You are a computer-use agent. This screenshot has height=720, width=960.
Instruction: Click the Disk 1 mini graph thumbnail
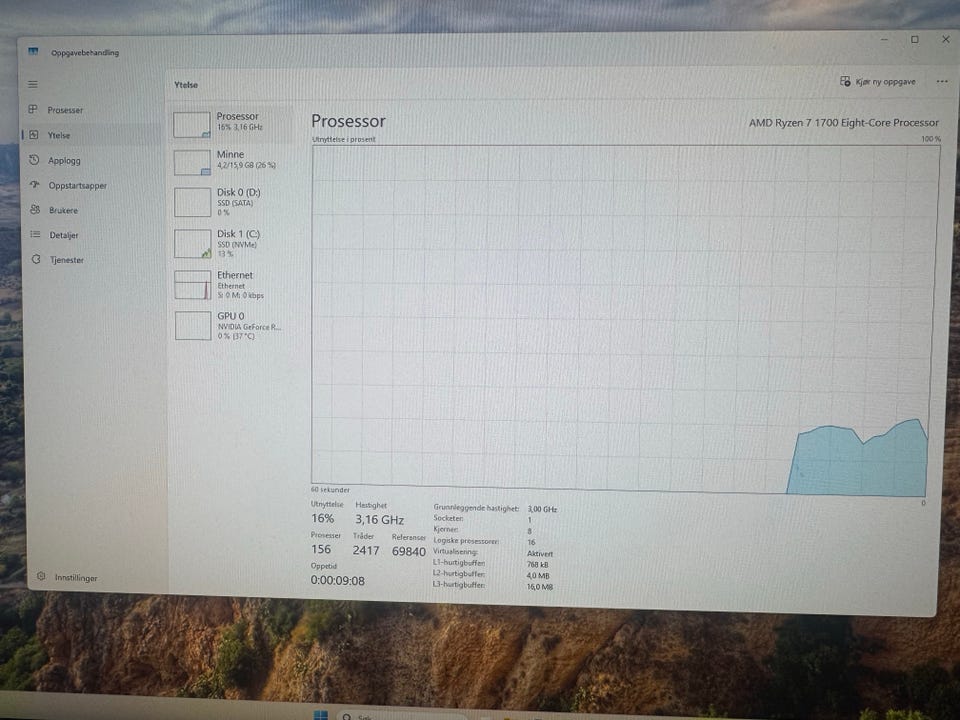(x=193, y=244)
